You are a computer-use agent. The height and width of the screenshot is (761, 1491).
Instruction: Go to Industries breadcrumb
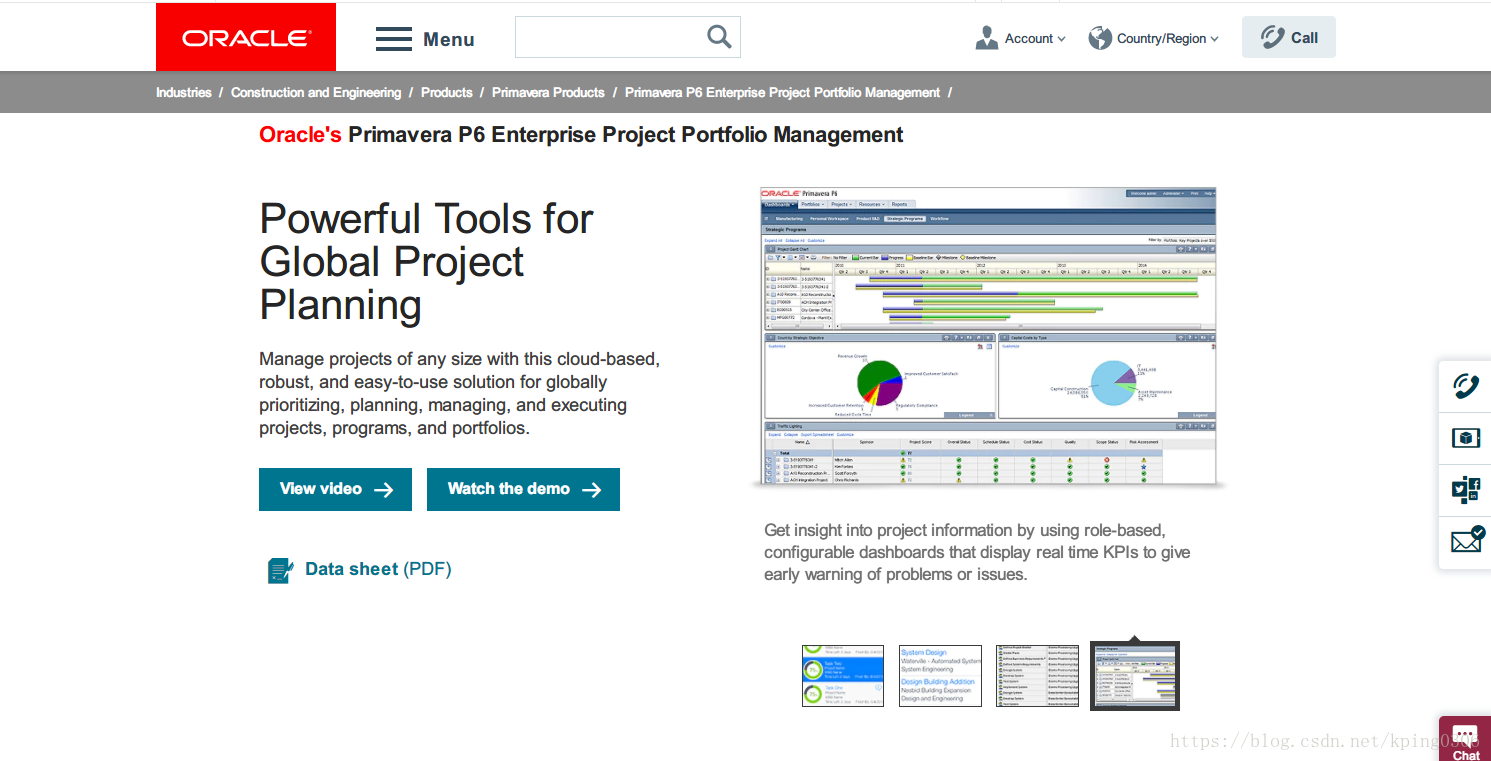[x=184, y=92]
